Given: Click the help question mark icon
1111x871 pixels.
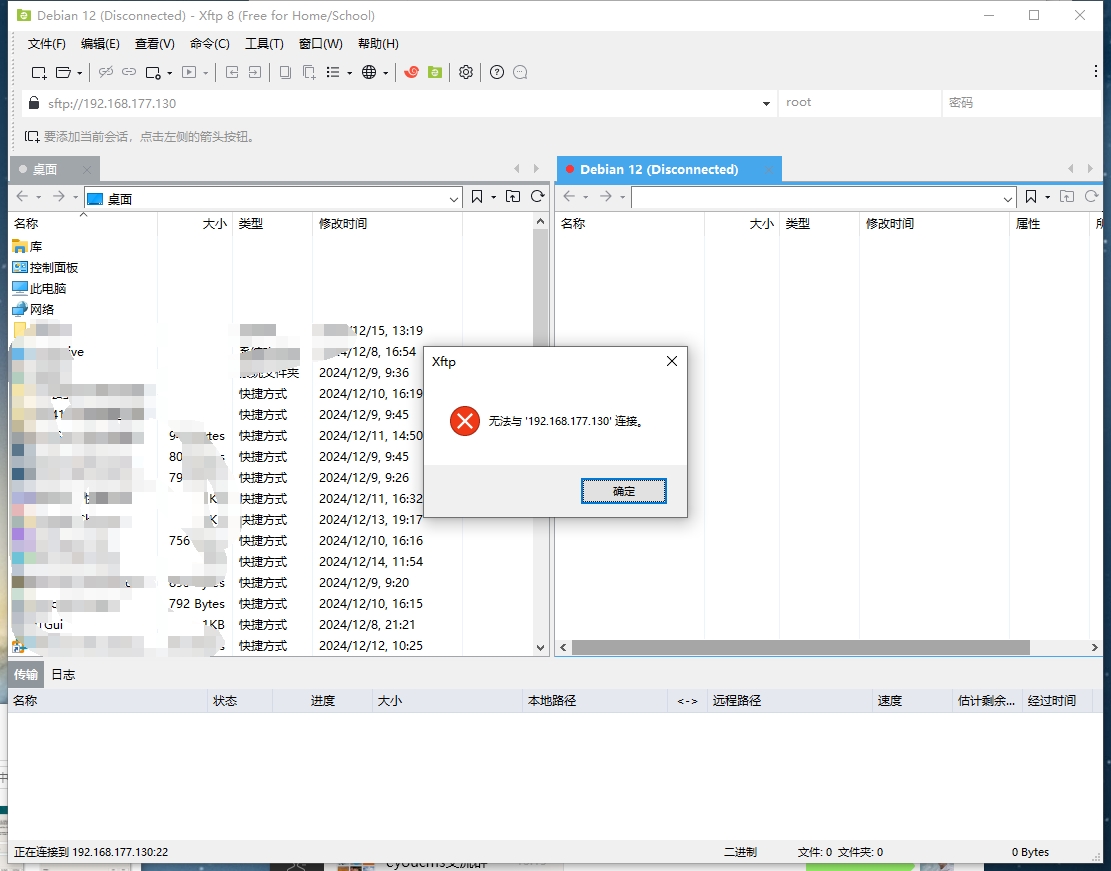Looking at the screenshot, I should click(x=497, y=72).
